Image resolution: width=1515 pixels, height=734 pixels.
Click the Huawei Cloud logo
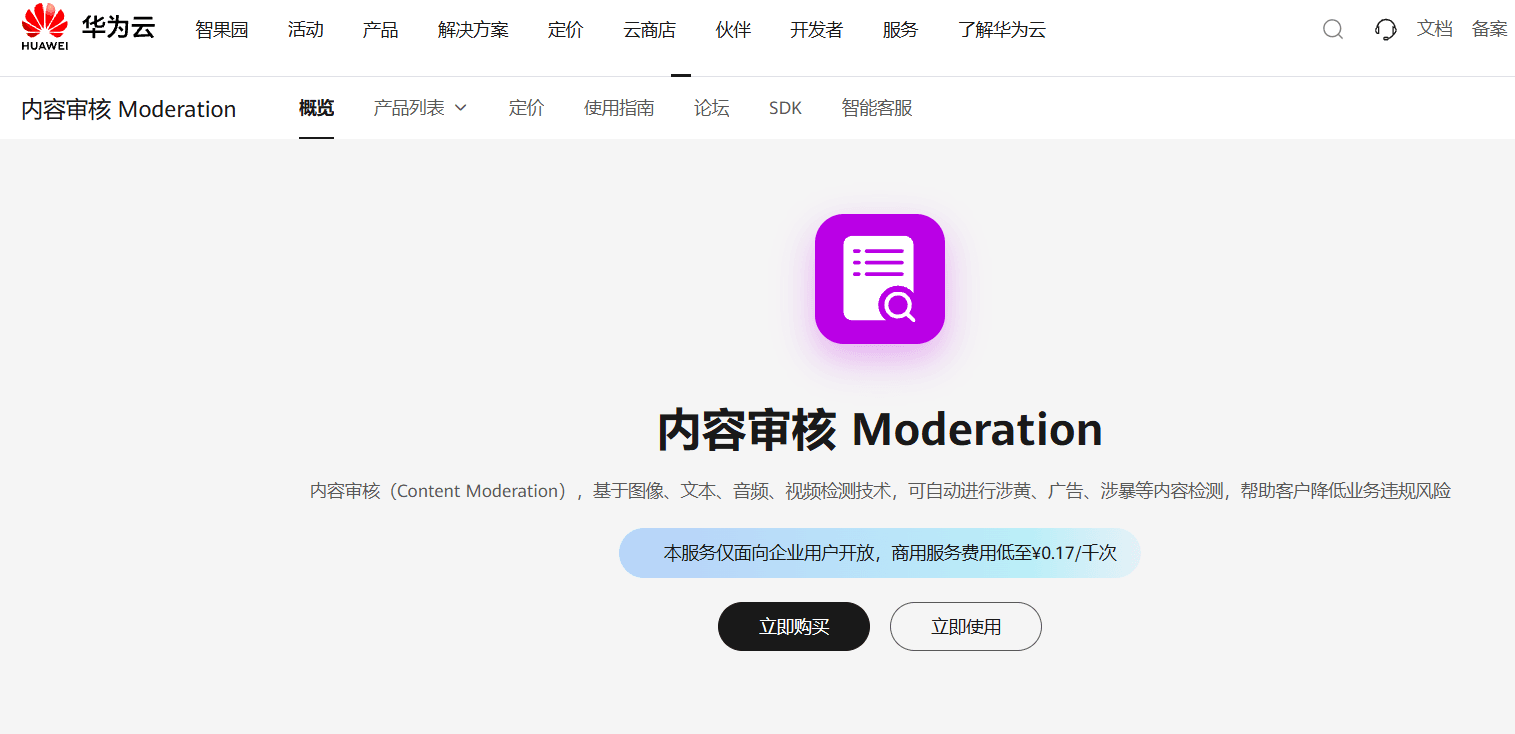[88, 27]
